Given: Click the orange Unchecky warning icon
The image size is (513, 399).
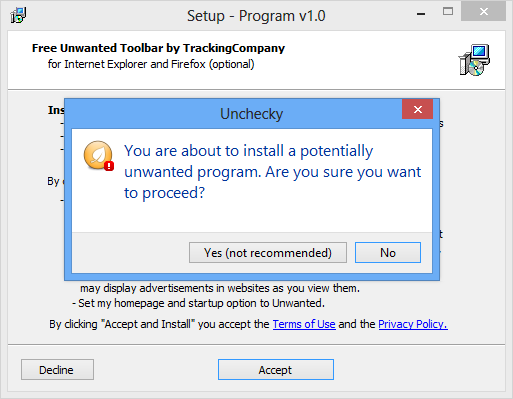Looking at the screenshot, I should pyautogui.click(x=99, y=156).
